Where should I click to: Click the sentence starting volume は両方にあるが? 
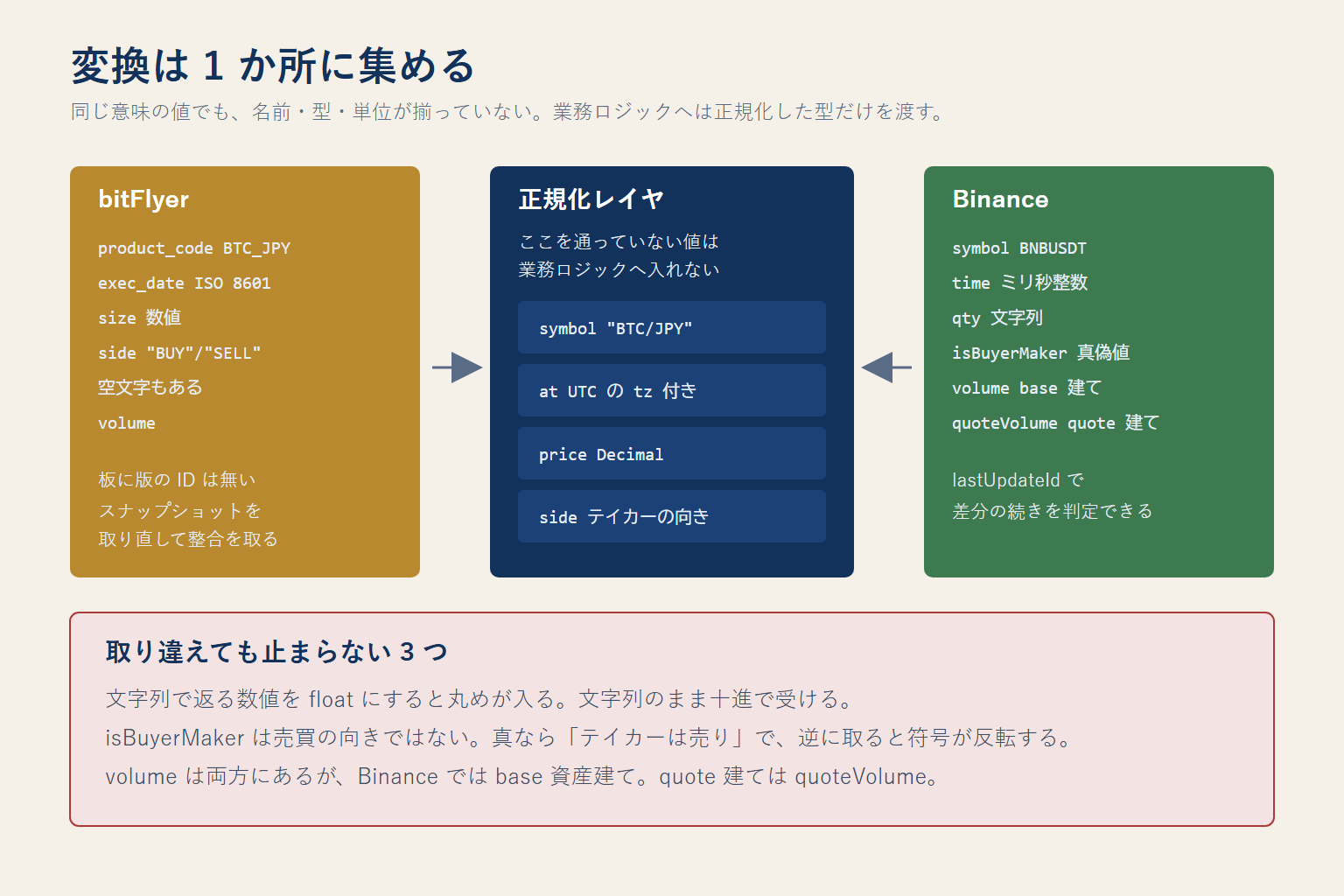click(x=523, y=776)
